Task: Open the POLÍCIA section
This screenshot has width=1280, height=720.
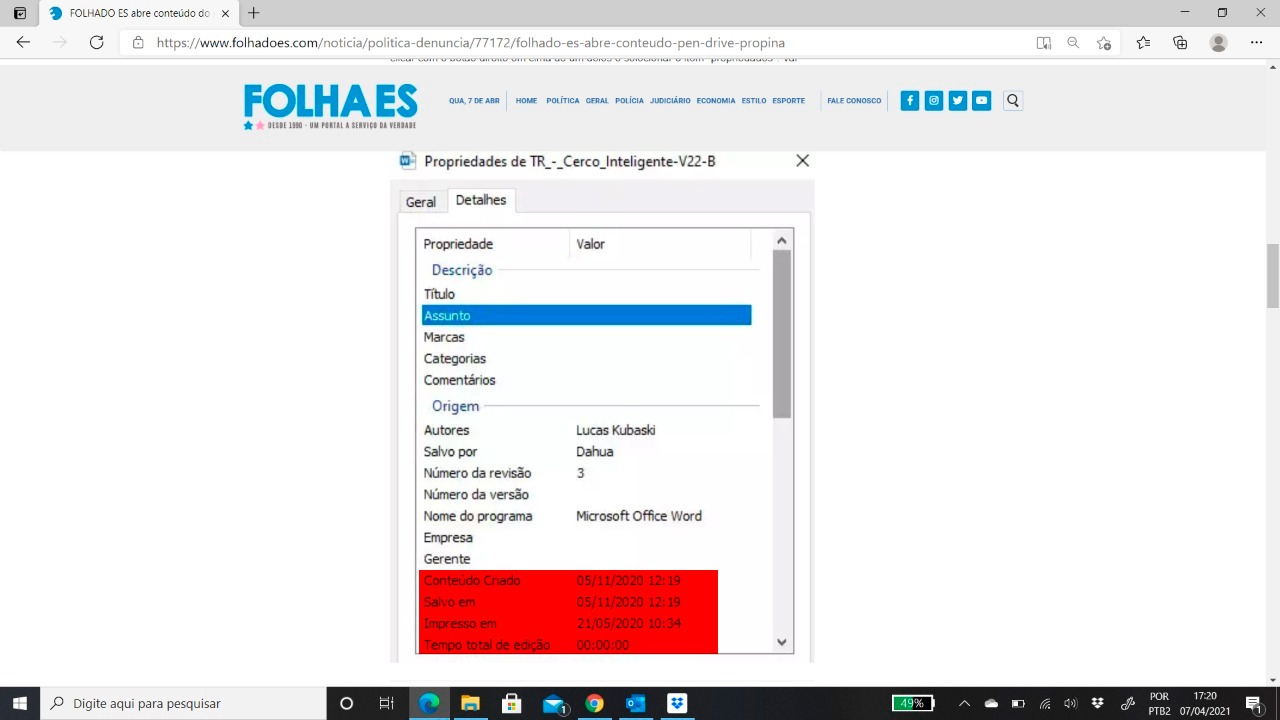Action: [630, 101]
